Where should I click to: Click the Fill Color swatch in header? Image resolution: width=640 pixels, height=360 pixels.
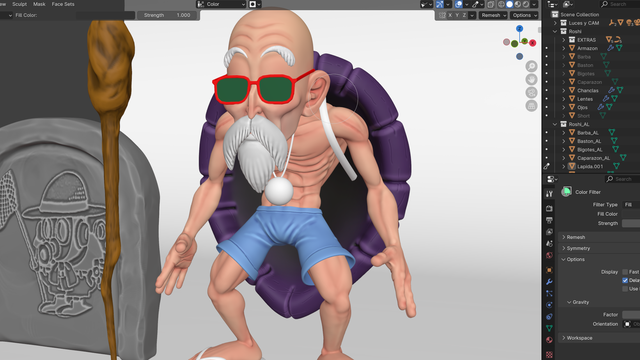105,15
